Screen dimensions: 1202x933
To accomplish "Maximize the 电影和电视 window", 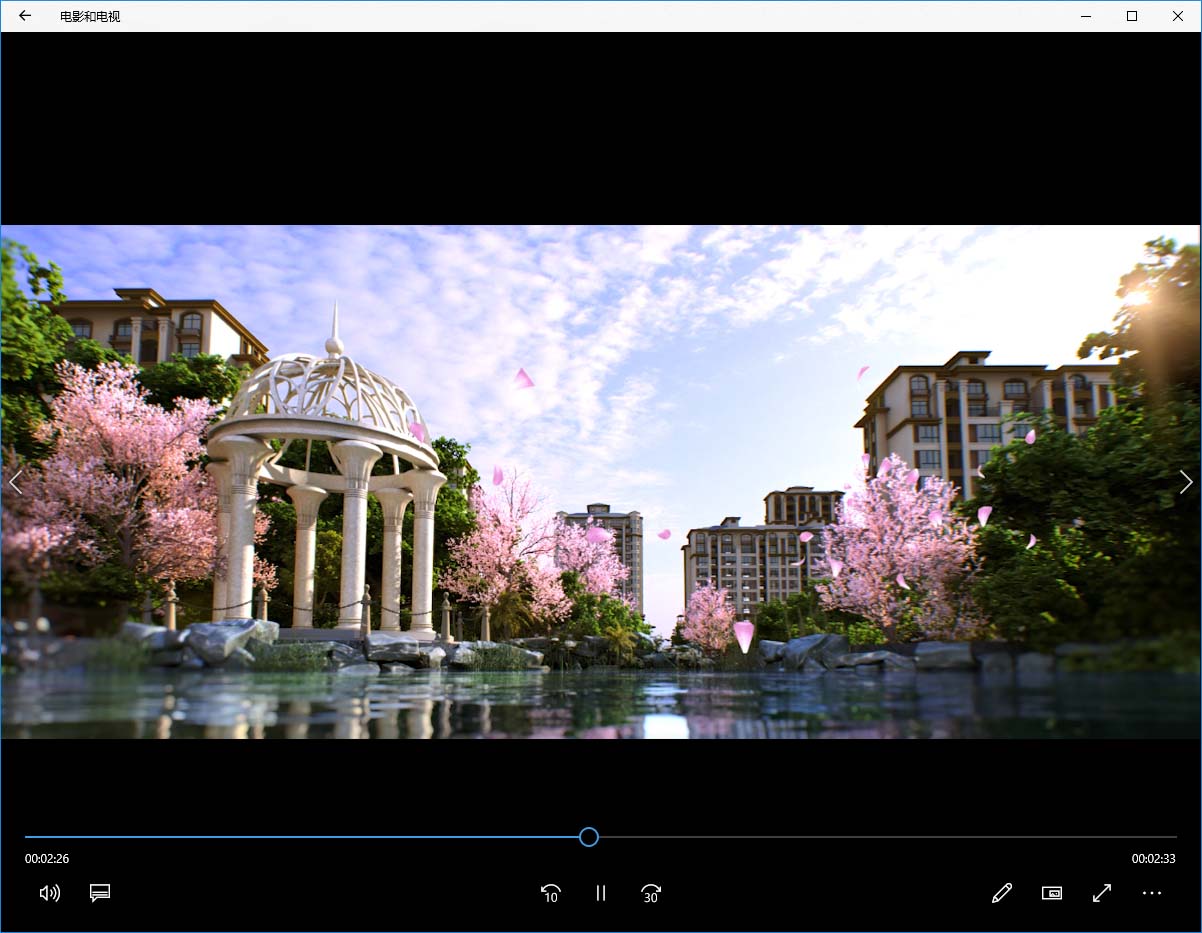I will [x=1132, y=16].
